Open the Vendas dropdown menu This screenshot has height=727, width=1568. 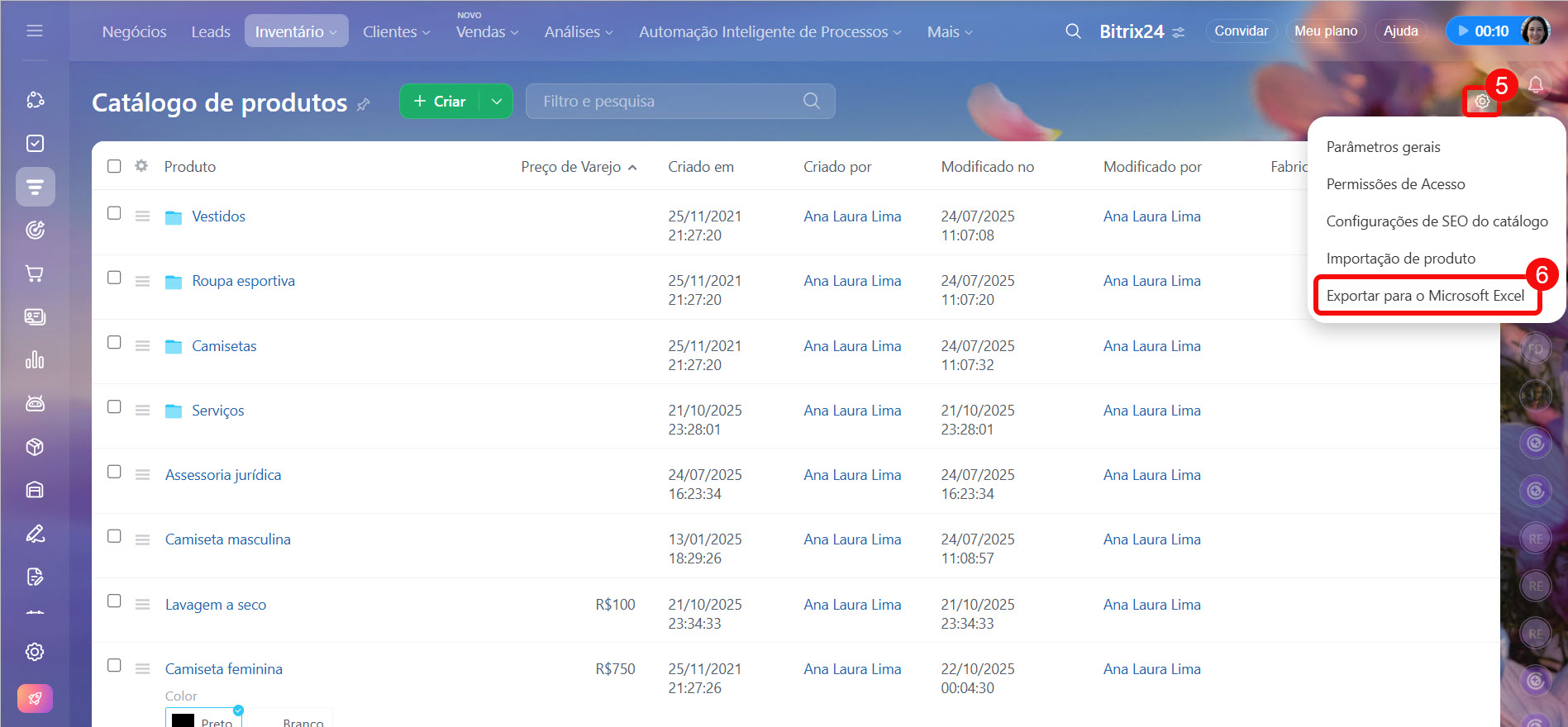click(x=487, y=32)
